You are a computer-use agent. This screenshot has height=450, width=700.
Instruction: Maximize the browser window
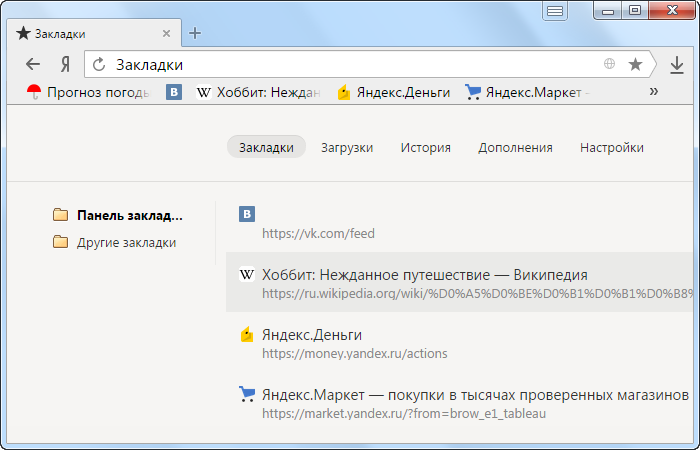(x=635, y=11)
